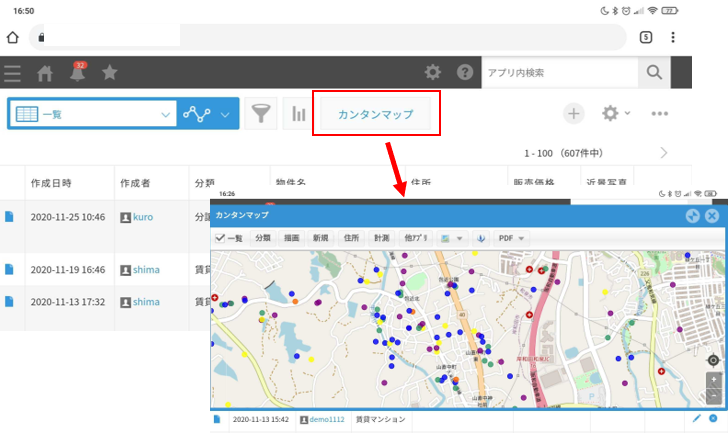
Task: Delete the demo1112 record icon
Action: [x=713, y=419]
